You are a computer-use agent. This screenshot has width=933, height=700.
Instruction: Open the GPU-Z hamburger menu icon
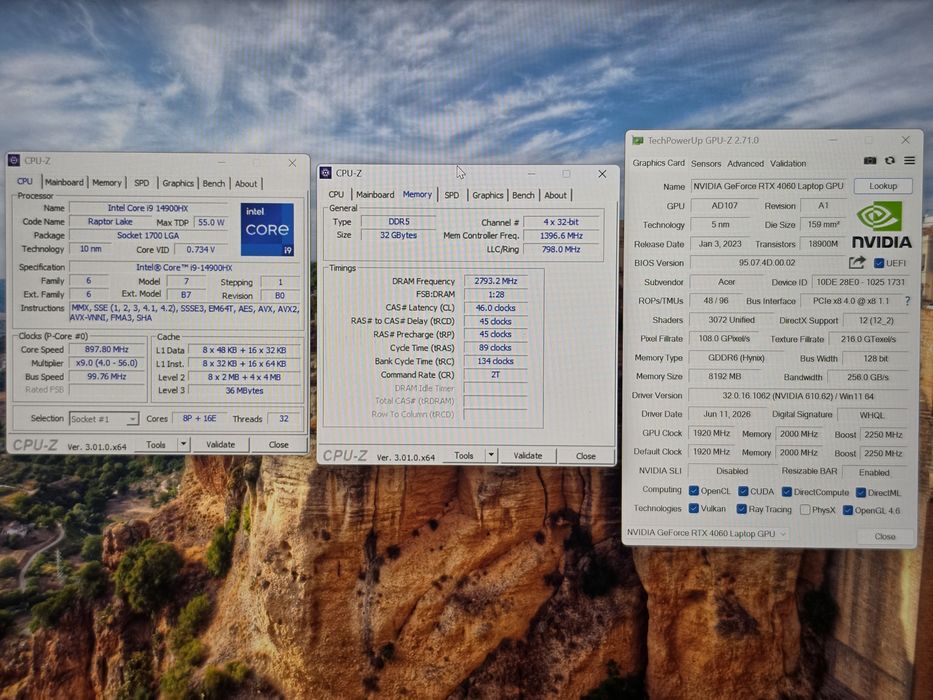click(909, 161)
